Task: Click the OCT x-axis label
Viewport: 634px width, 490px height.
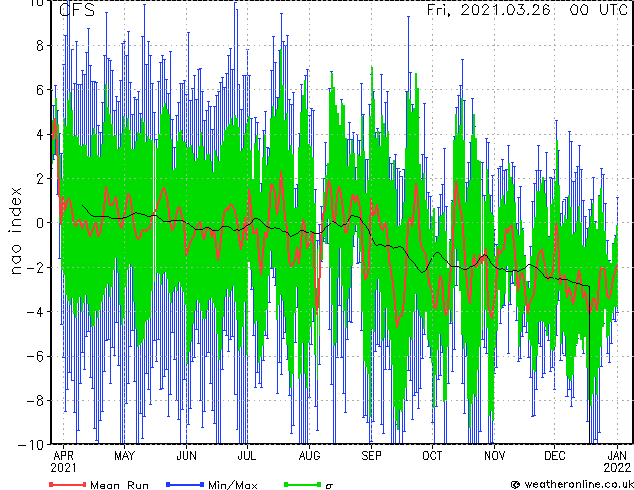Action: (x=432, y=456)
